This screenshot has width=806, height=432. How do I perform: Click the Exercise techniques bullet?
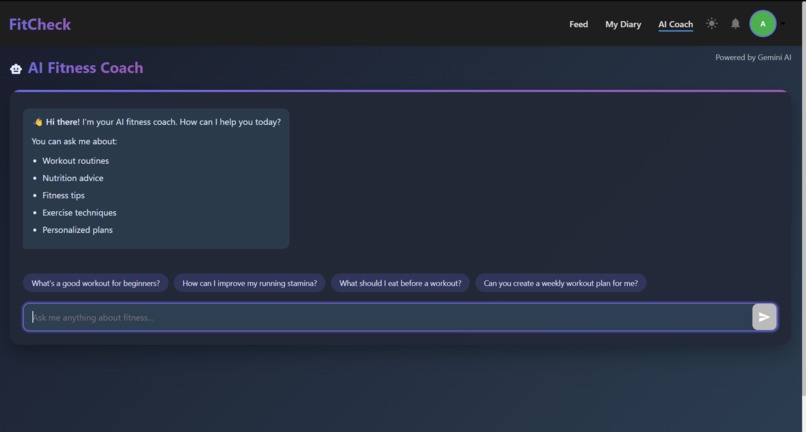coord(79,212)
